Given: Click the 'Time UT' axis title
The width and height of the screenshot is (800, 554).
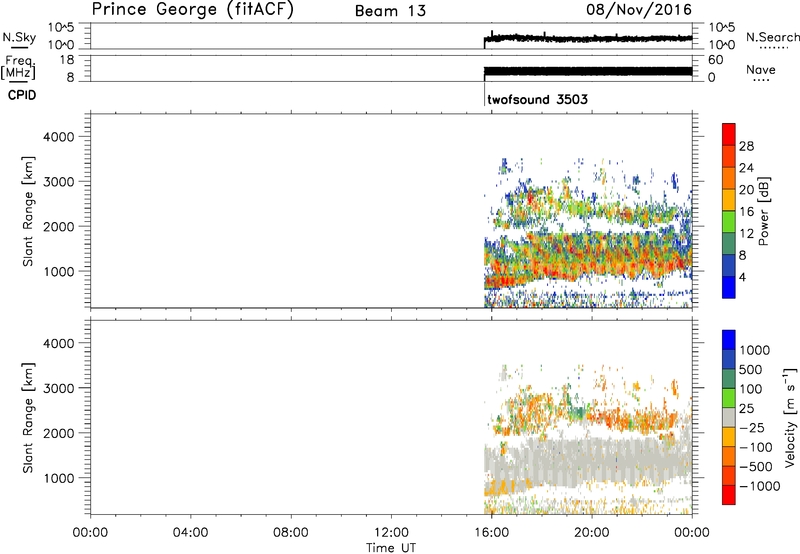Looking at the screenshot, I should click(391, 548).
